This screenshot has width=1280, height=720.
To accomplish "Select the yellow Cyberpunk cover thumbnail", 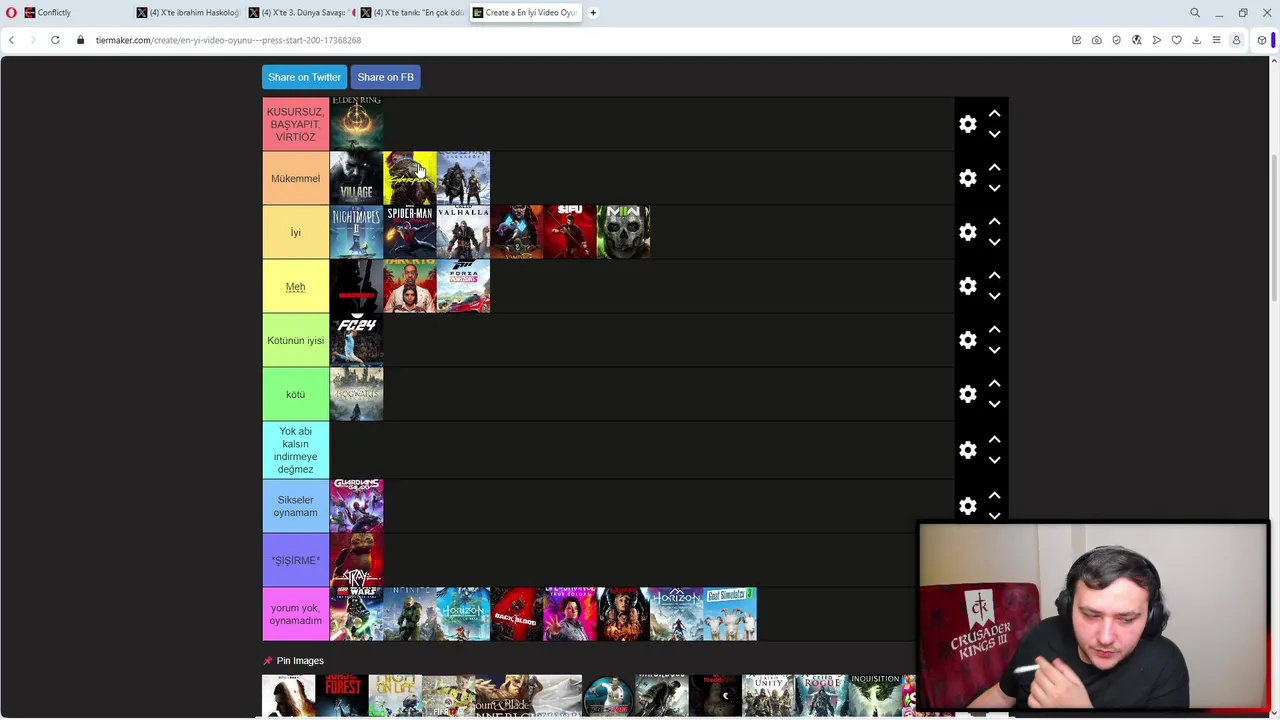I will (x=410, y=178).
